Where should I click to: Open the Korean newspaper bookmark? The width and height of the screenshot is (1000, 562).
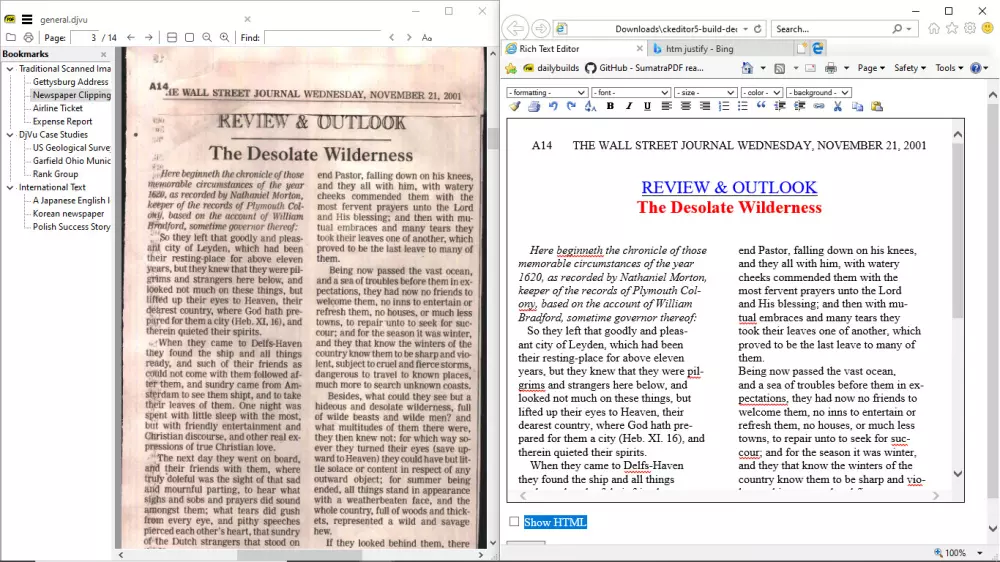tap(68, 214)
